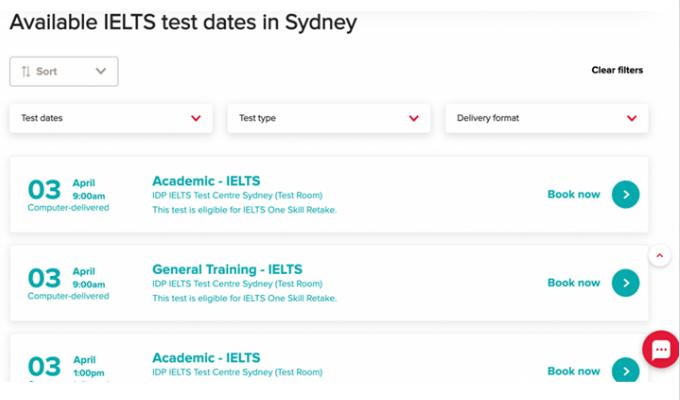Expand the Delivery format filter
This screenshot has width=680, height=400.
(547, 118)
